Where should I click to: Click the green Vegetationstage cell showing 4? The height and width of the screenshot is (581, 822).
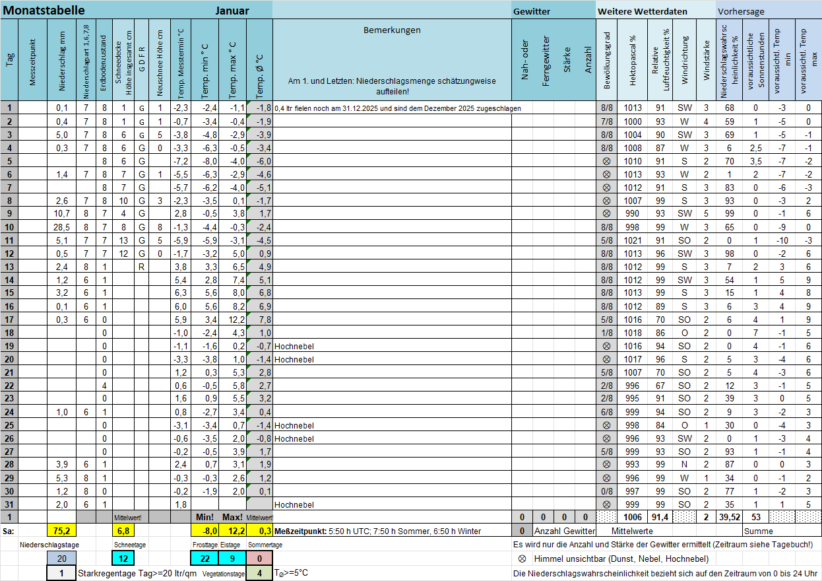click(257, 574)
